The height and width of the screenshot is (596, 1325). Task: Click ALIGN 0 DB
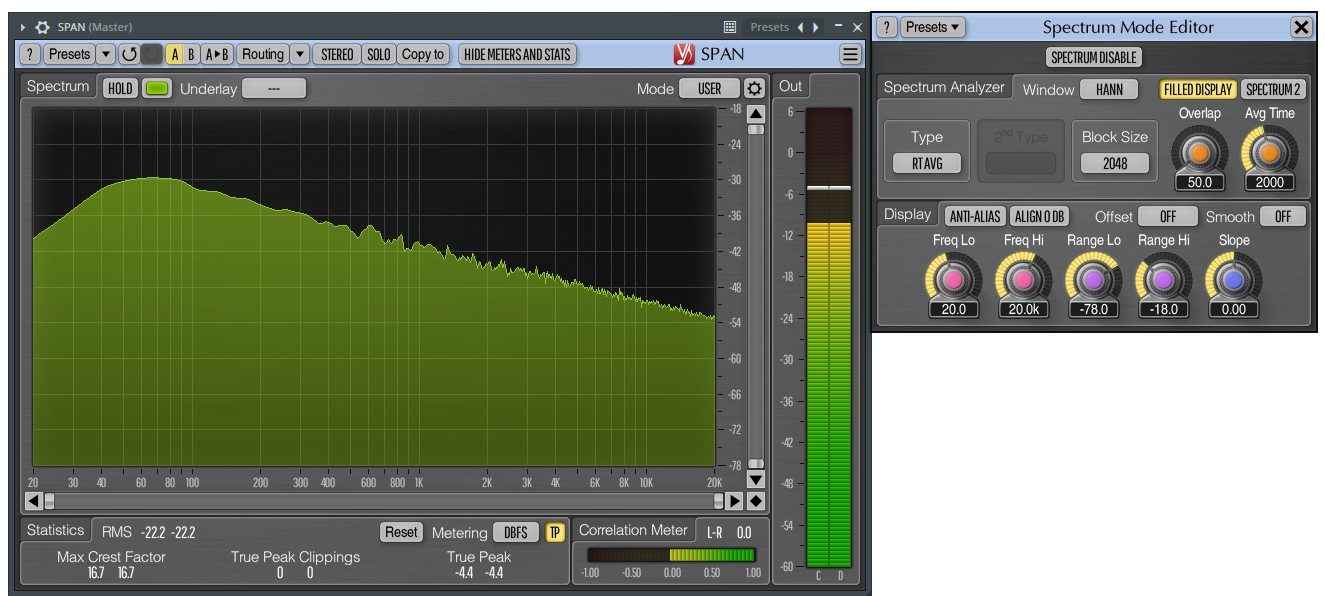pyautogui.click(x=1039, y=216)
